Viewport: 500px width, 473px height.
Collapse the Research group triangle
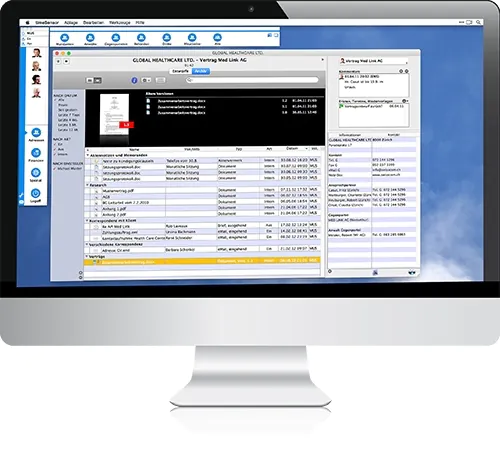click(x=88, y=185)
